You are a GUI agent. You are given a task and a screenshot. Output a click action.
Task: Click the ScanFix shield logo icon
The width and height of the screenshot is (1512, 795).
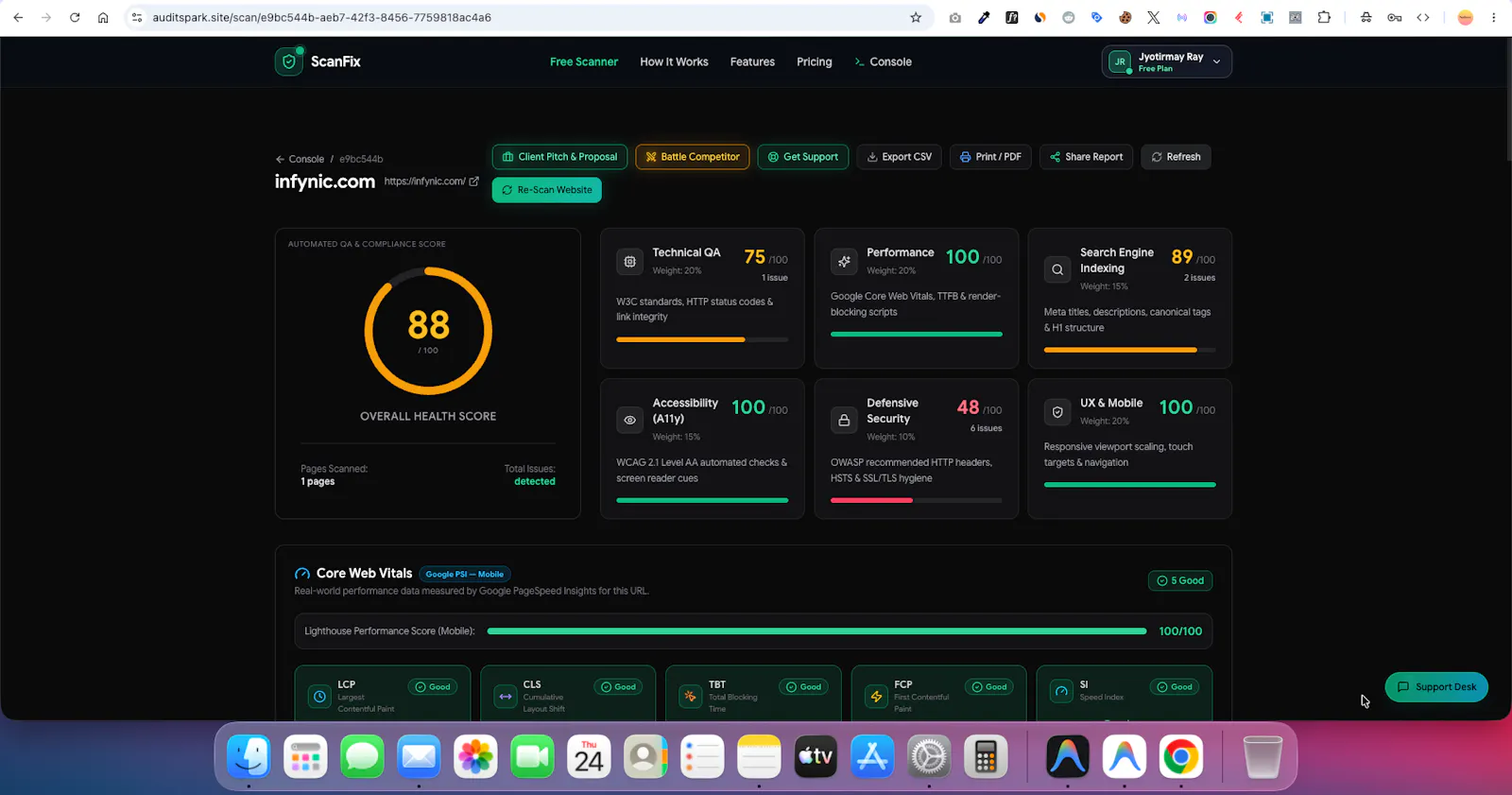click(x=289, y=61)
